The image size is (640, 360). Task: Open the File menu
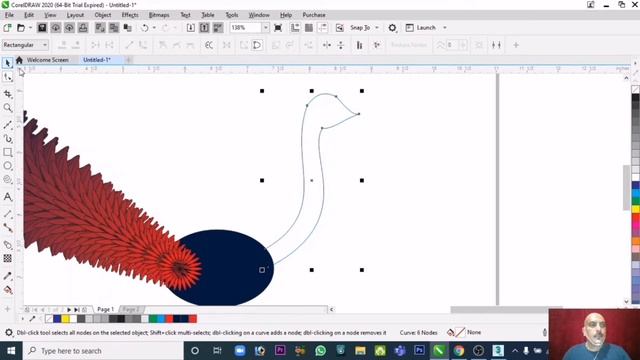[9, 15]
